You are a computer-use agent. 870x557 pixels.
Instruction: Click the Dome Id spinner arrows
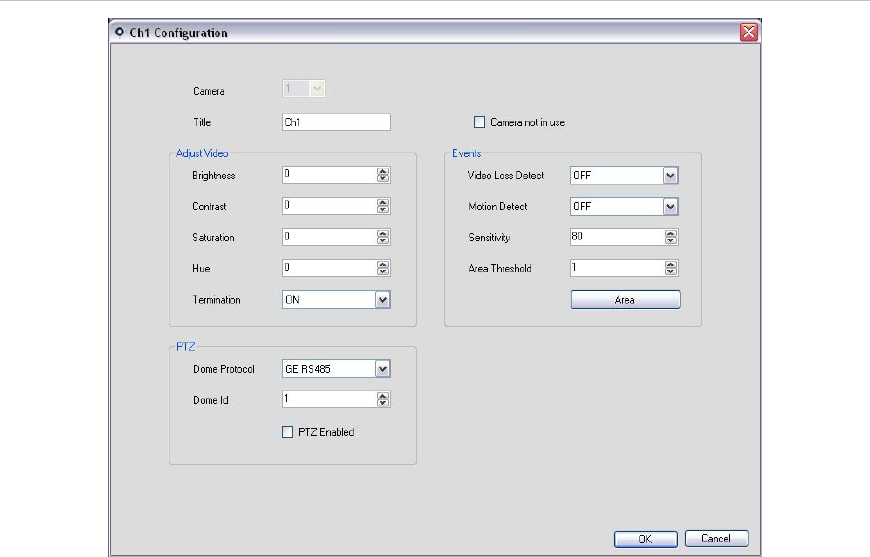[x=383, y=399]
